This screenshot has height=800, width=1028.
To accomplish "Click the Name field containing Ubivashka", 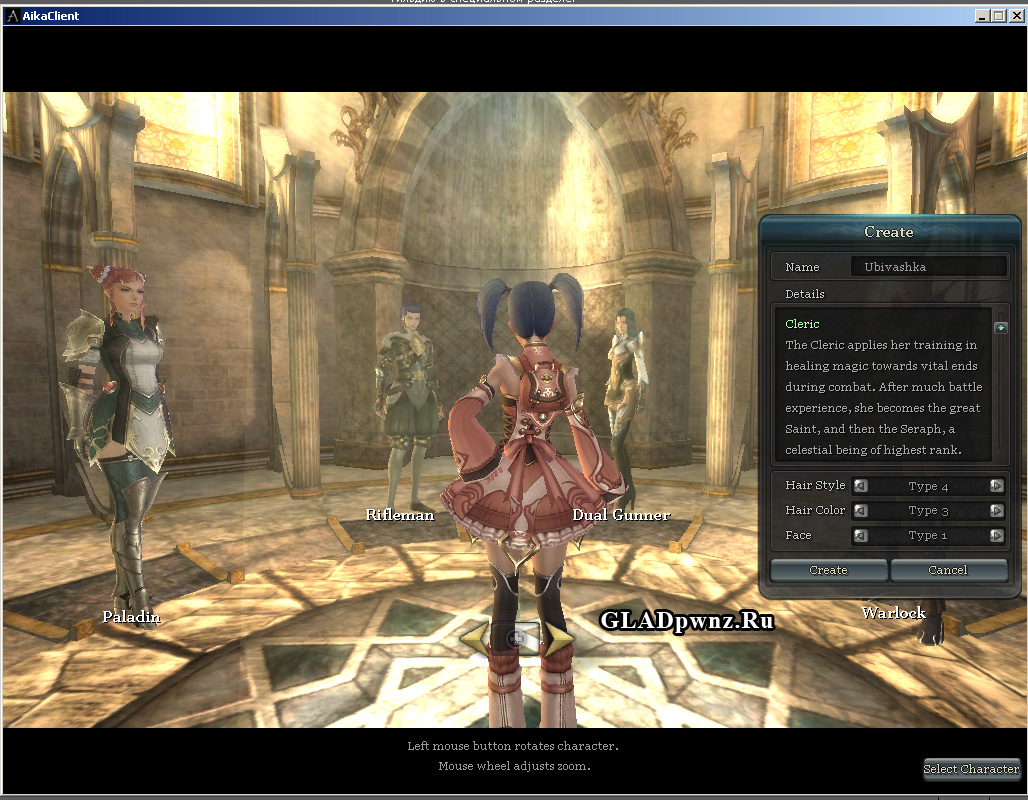I will tap(927, 267).
